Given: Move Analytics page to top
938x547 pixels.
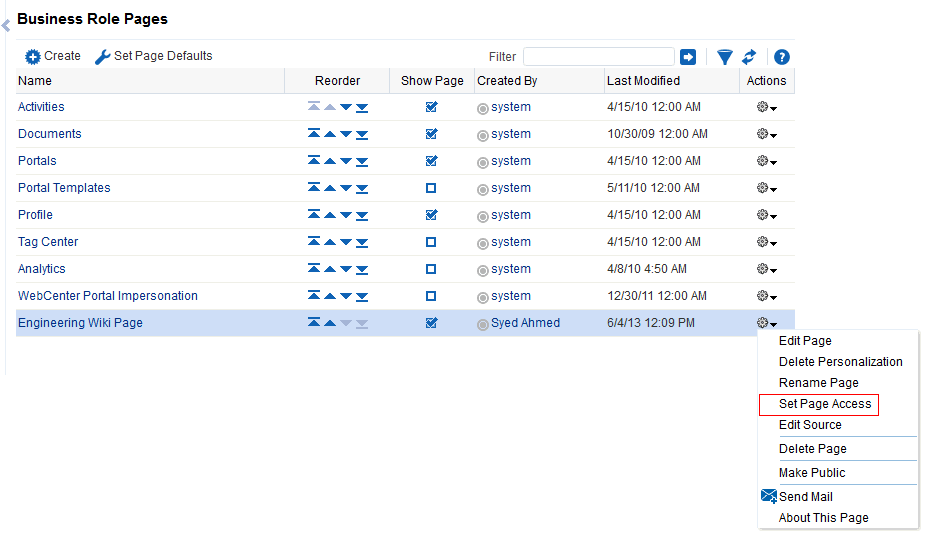Looking at the screenshot, I should [313, 268].
